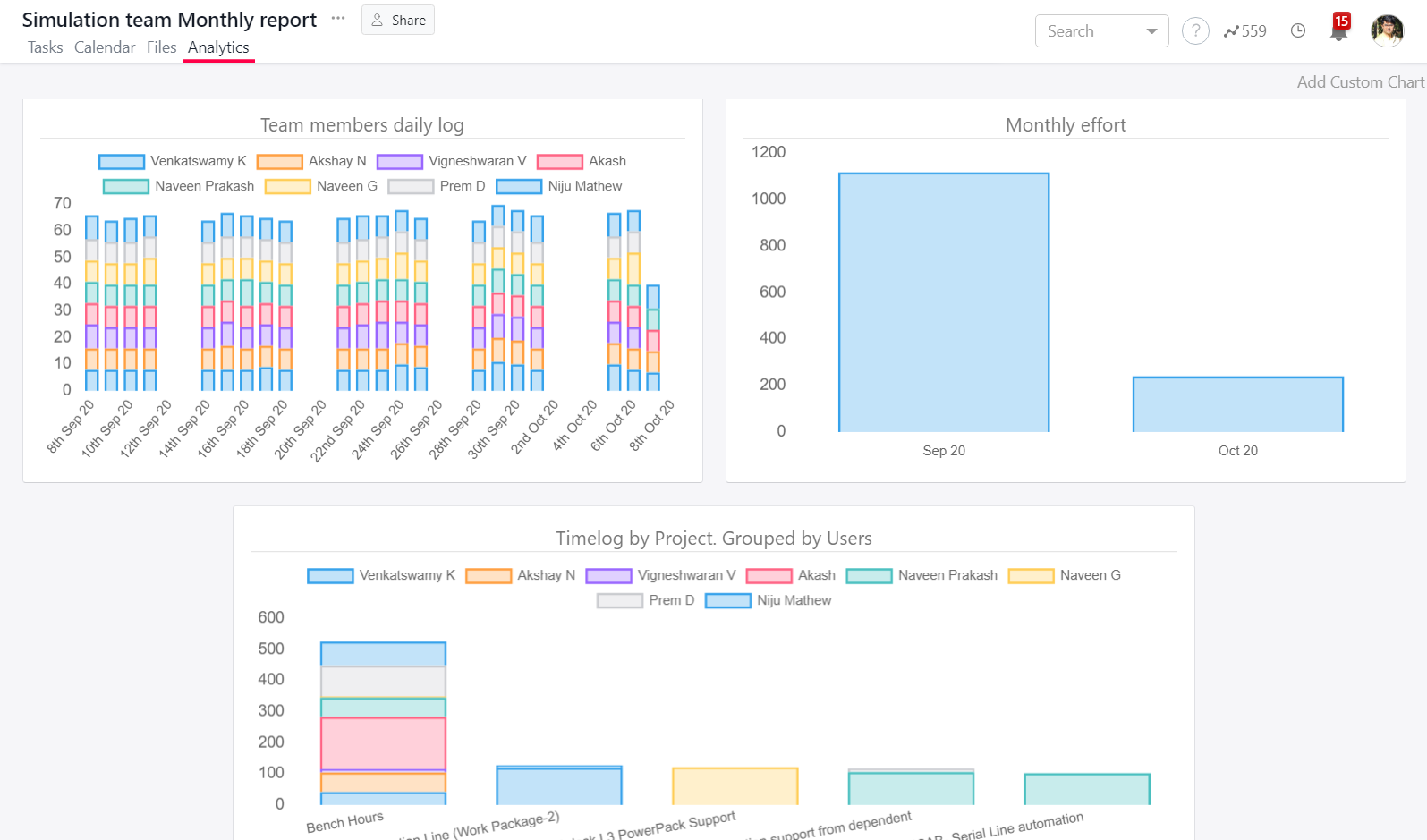The image size is (1427, 840).
Task: Open the help question mark icon
Action: [1195, 31]
